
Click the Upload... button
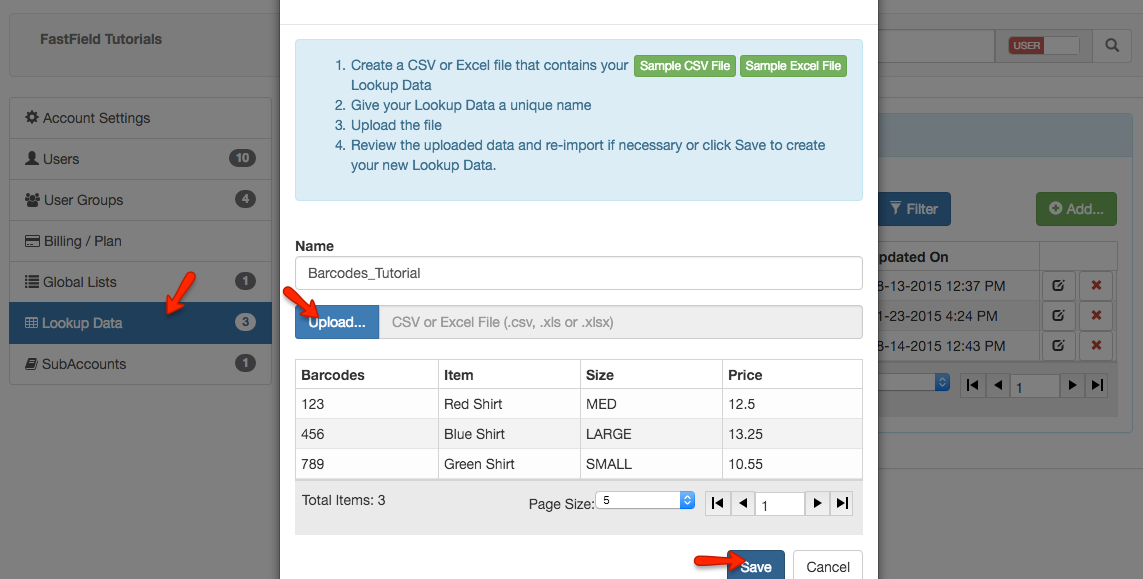(x=337, y=322)
